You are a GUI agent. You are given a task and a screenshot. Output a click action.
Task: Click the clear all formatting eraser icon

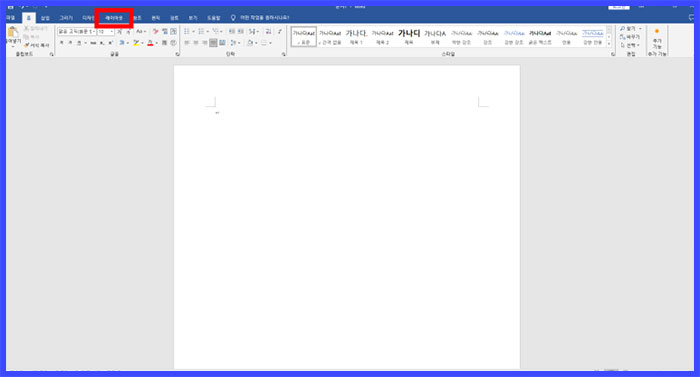click(155, 32)
